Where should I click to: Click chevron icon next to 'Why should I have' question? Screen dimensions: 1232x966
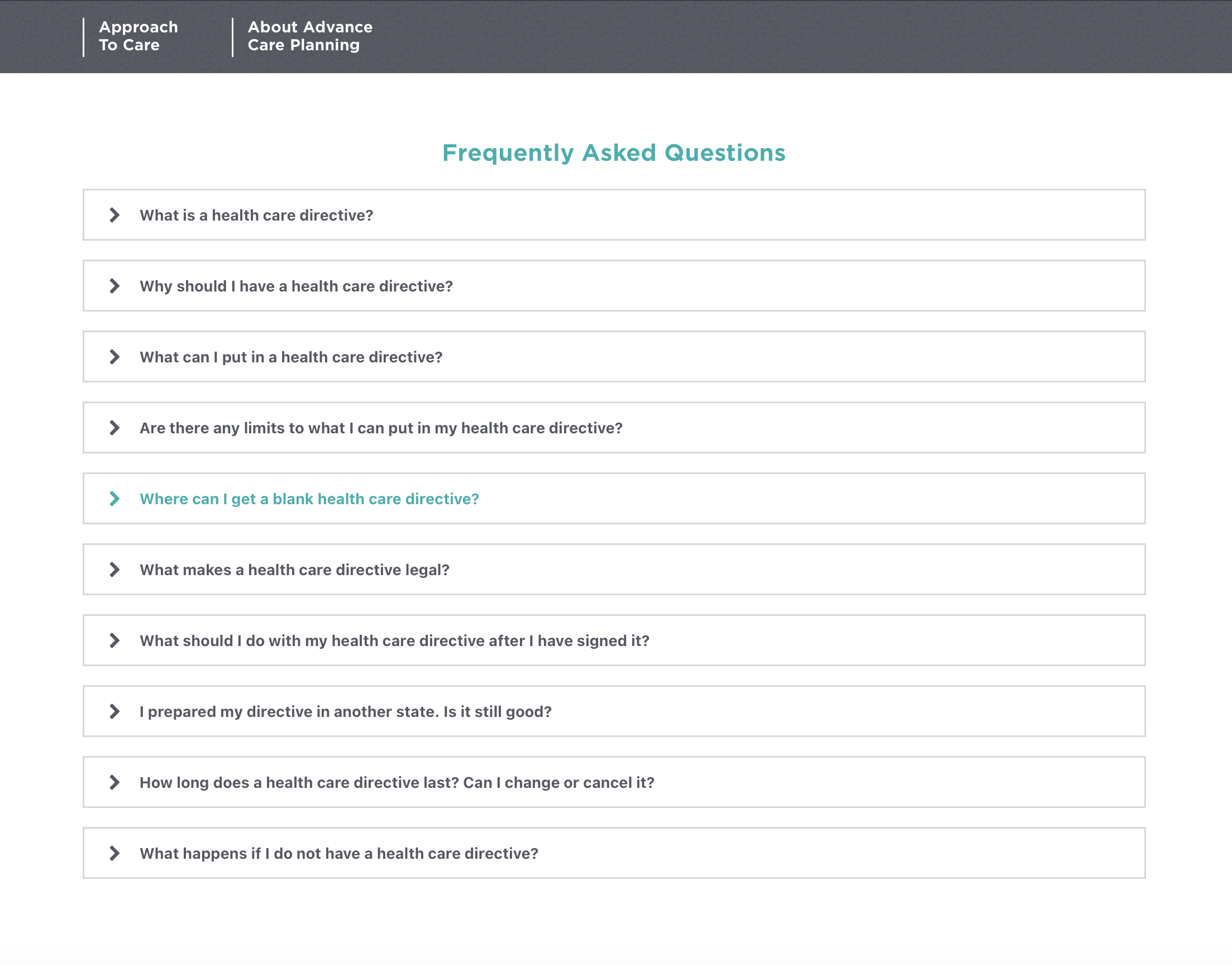pyautogui.click(x=114, y=286)
